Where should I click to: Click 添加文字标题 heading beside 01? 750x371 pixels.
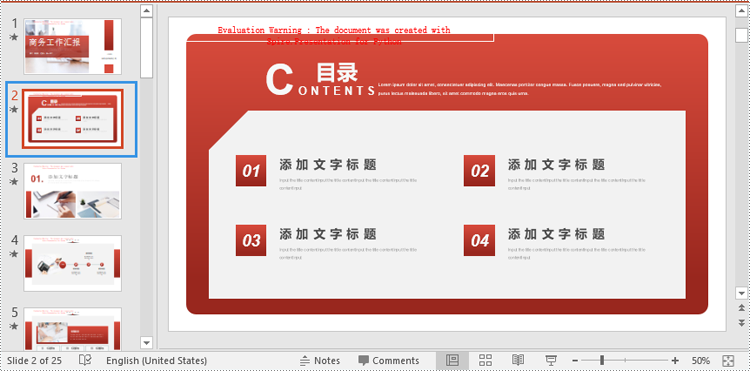click(x=328, y=165)
